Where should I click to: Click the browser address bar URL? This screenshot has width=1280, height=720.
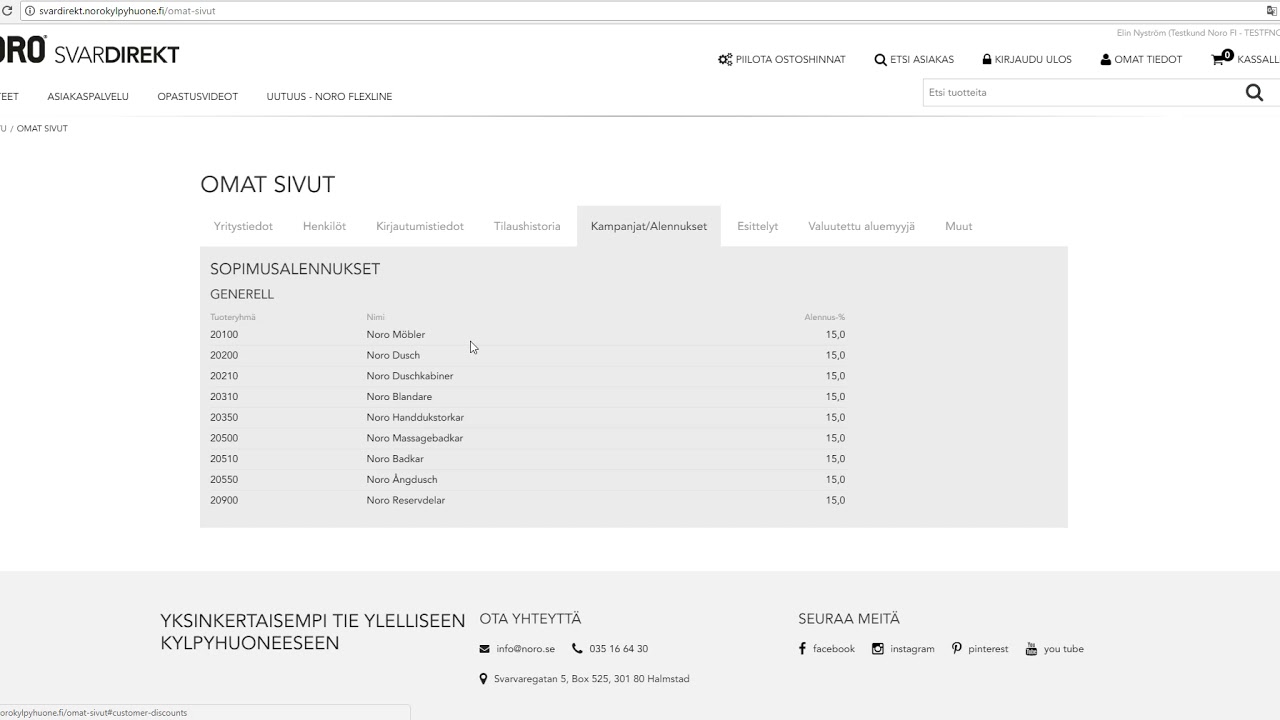point(127,10)
